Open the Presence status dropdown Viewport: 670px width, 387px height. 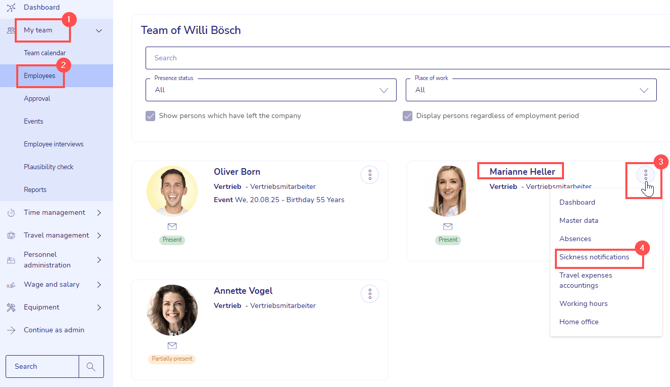(271, 90)
